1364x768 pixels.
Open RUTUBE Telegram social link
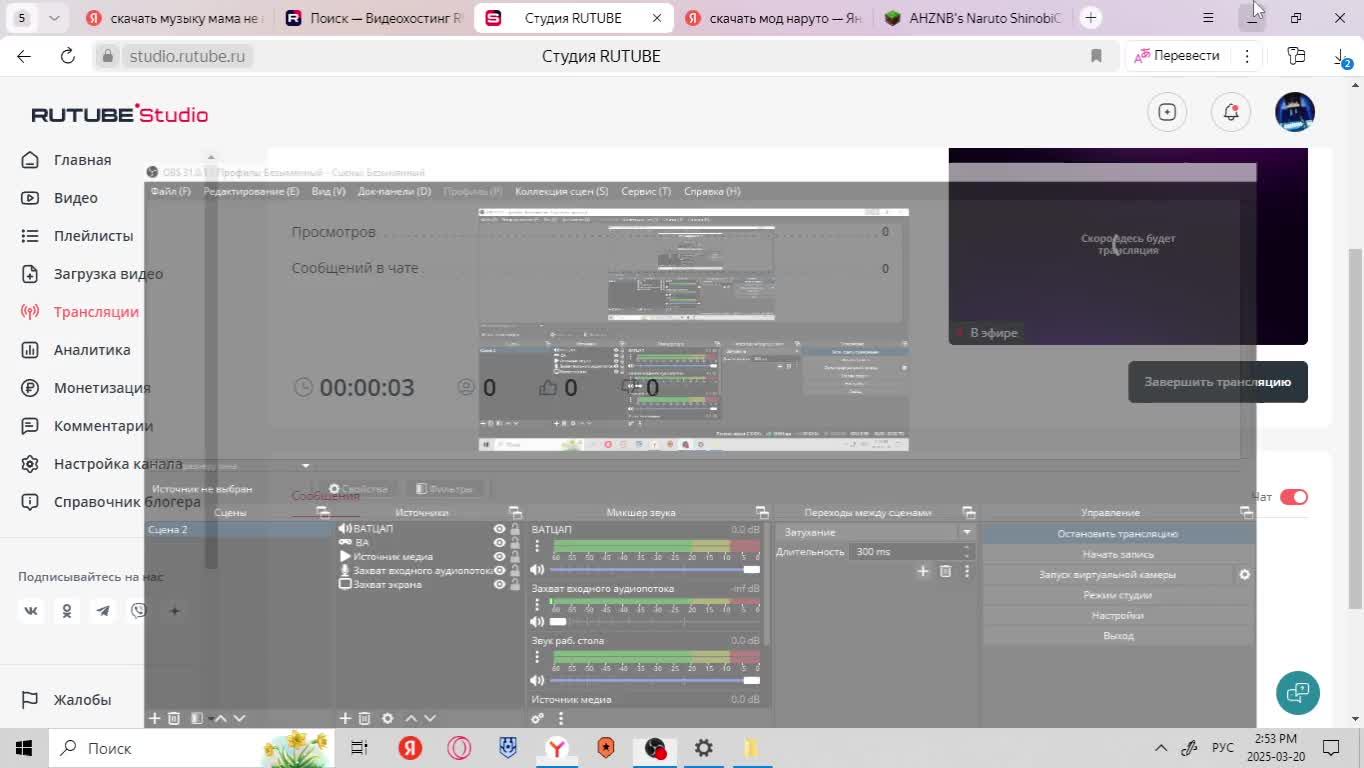[103, 610]
